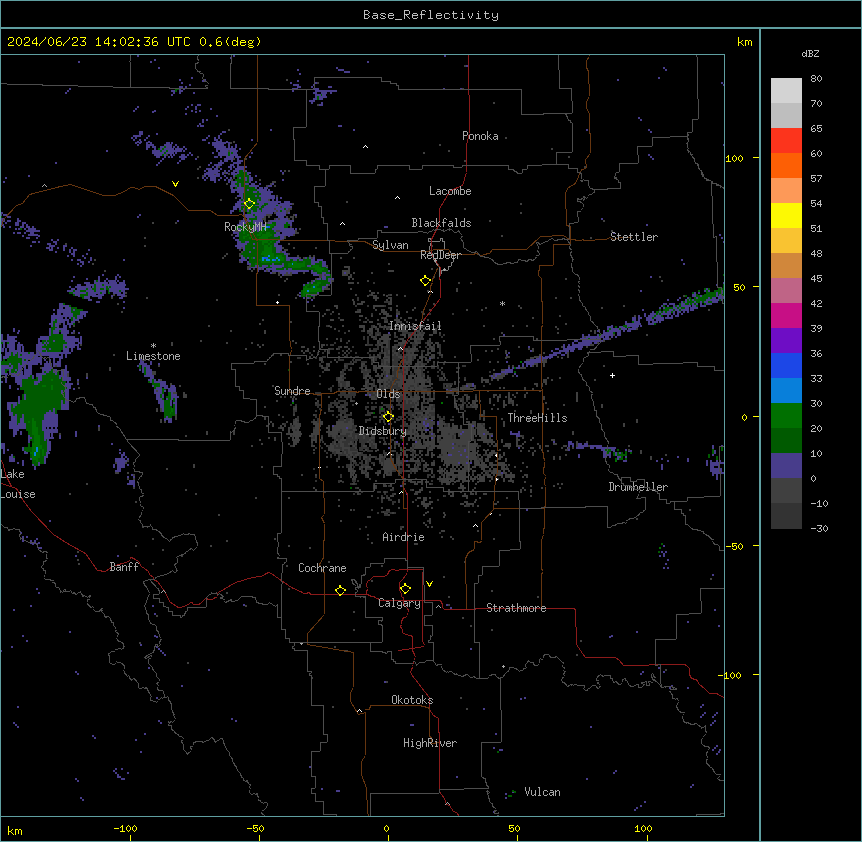
Task: Click the RedDeer city label
Action: pos(440,255)
